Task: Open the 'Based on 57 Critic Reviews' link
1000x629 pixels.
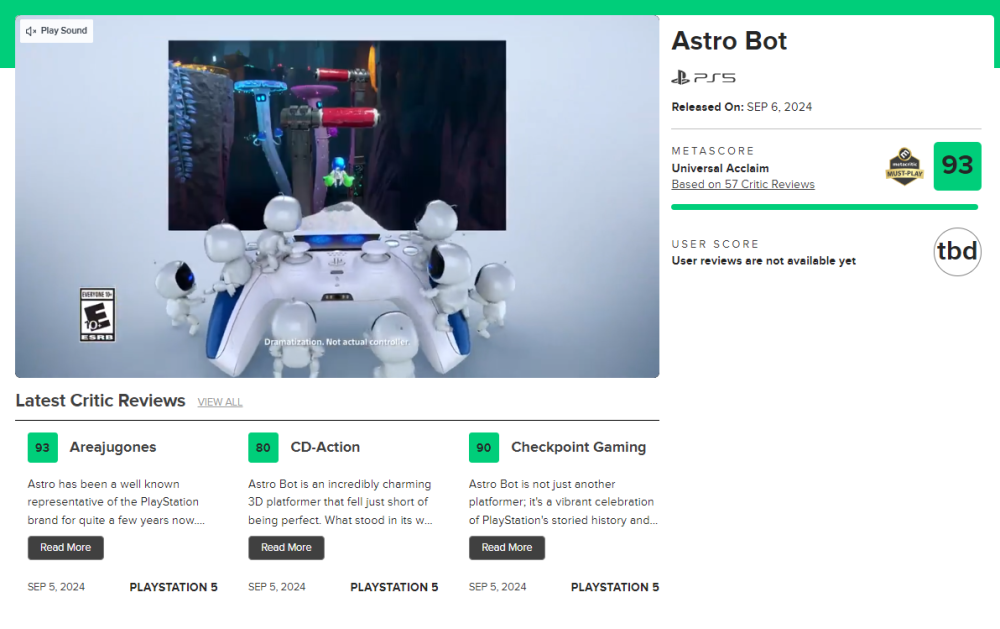Action: point(743,184)
